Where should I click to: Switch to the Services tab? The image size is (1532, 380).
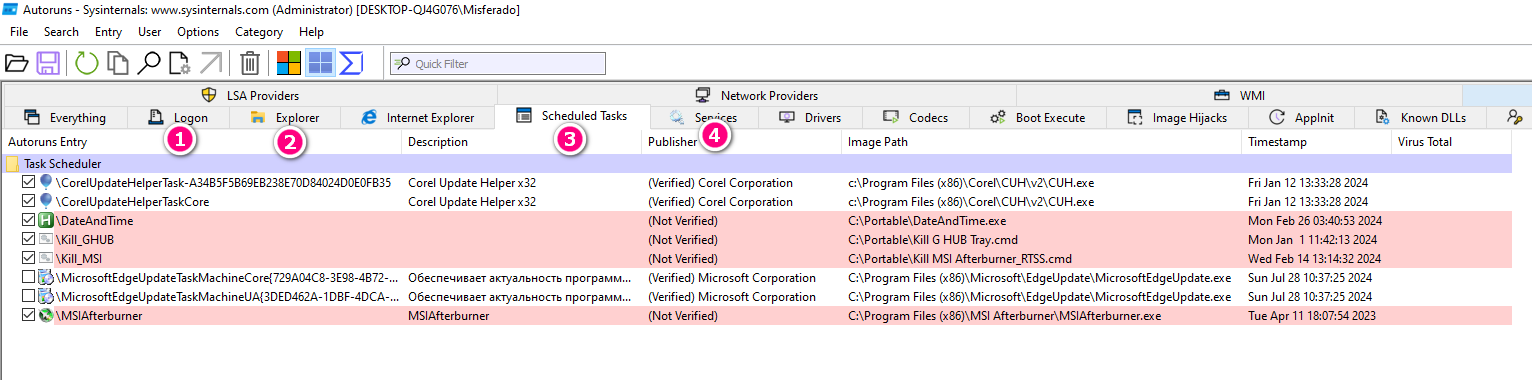tap(704, 118)
